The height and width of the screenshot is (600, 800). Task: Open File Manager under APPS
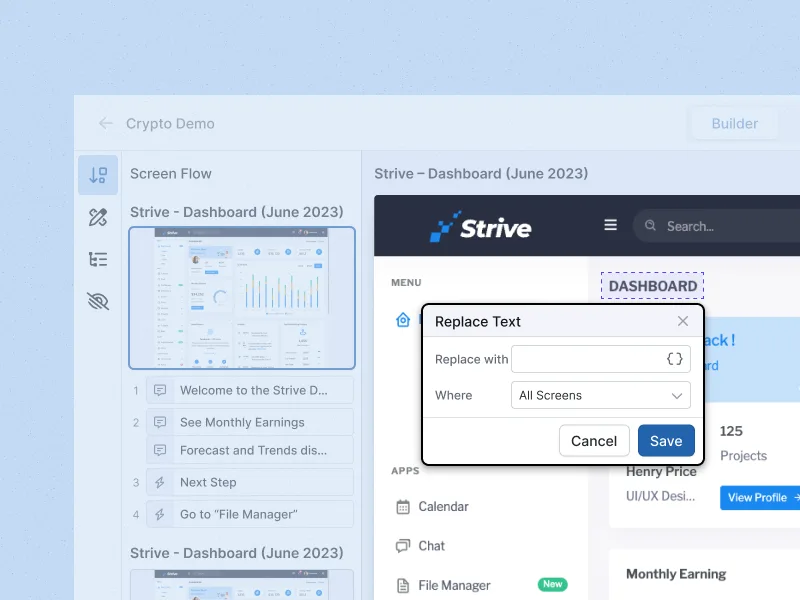[x=443, y=585]
